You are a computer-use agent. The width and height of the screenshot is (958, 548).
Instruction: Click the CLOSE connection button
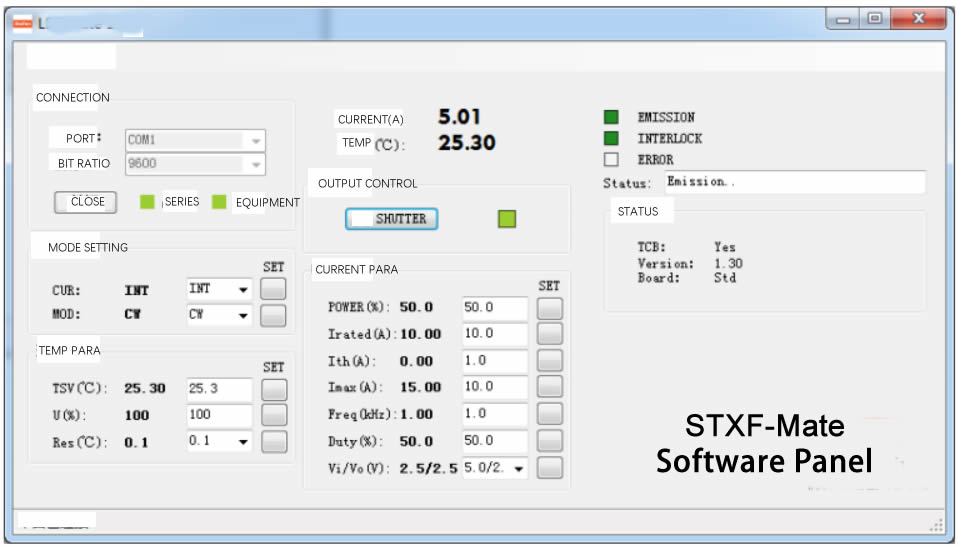86,202
